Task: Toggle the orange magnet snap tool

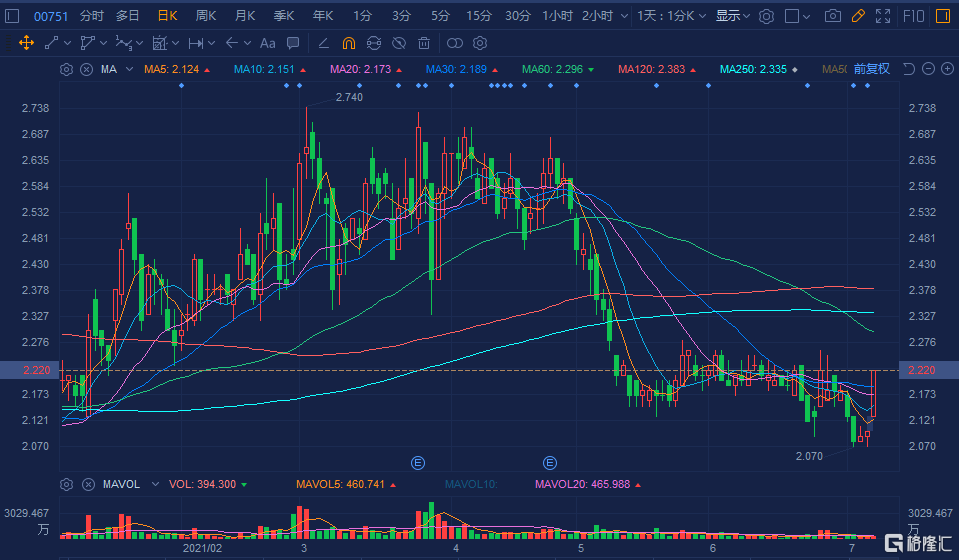Action: 349,43
